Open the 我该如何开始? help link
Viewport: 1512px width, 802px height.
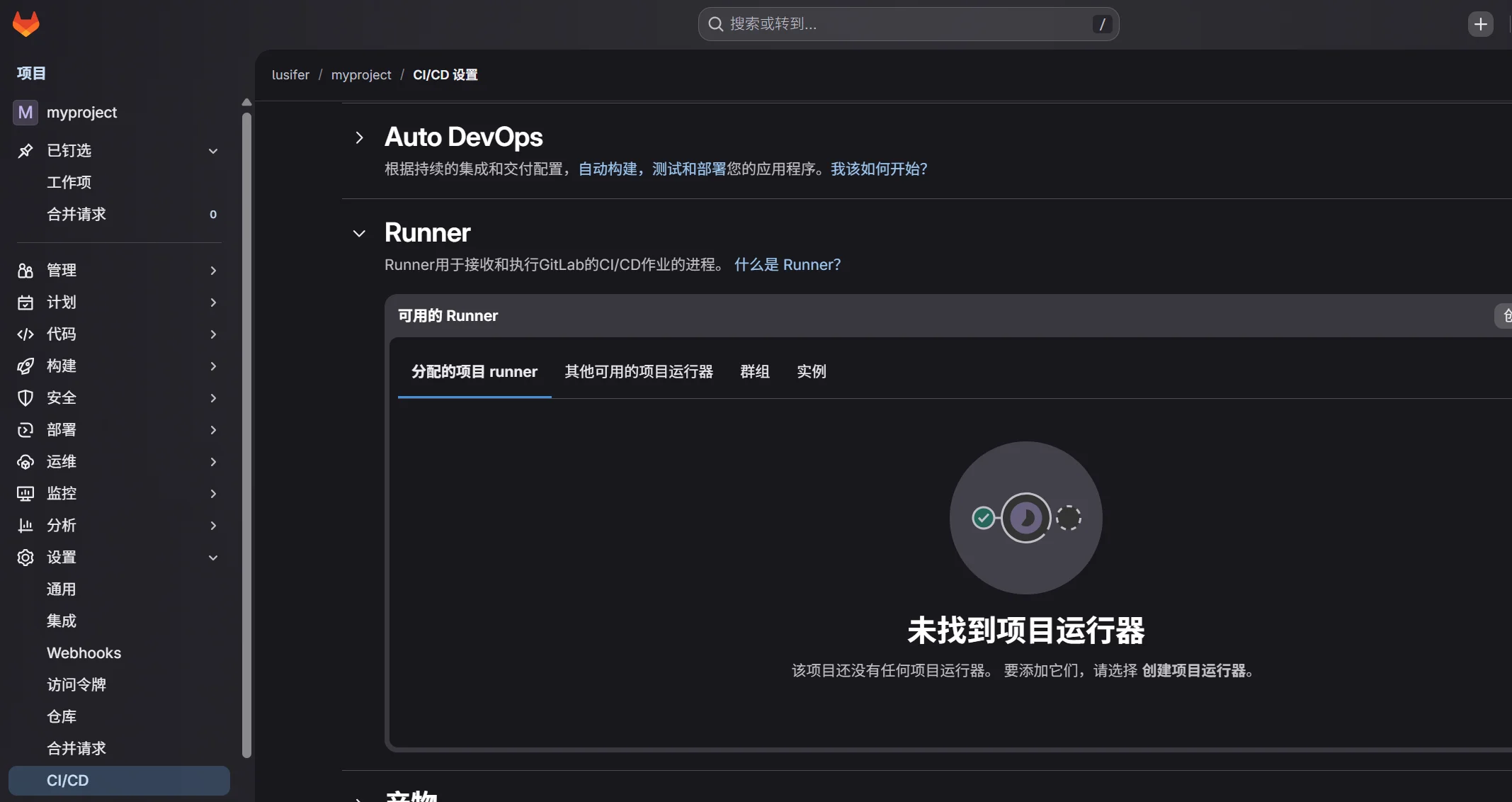879,169
